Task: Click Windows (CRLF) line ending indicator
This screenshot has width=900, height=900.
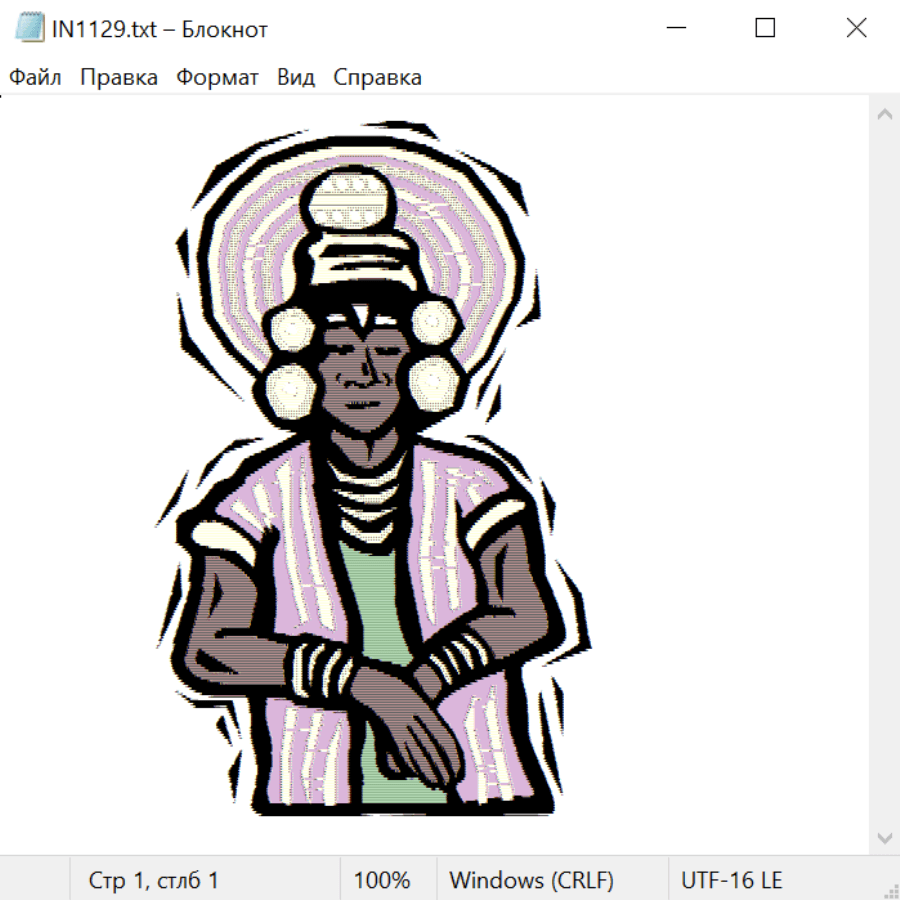Action: 531,881
